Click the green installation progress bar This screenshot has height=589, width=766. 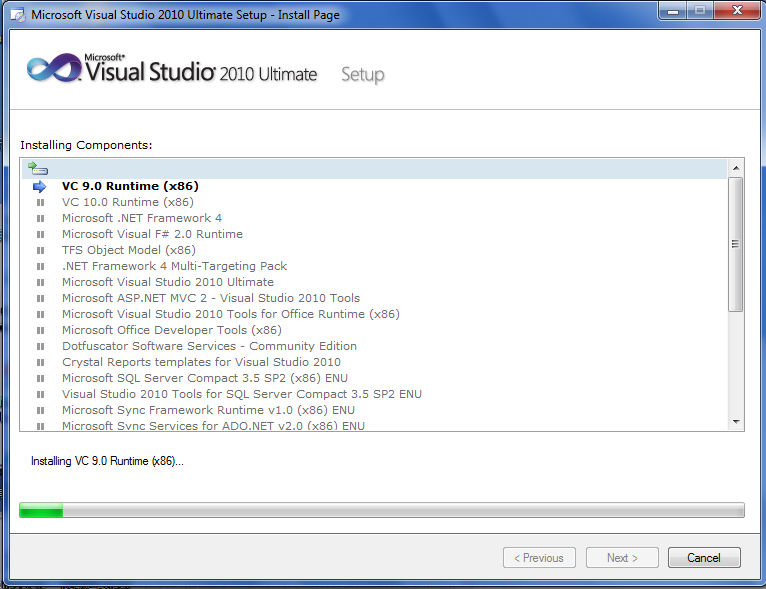point(382,510)
